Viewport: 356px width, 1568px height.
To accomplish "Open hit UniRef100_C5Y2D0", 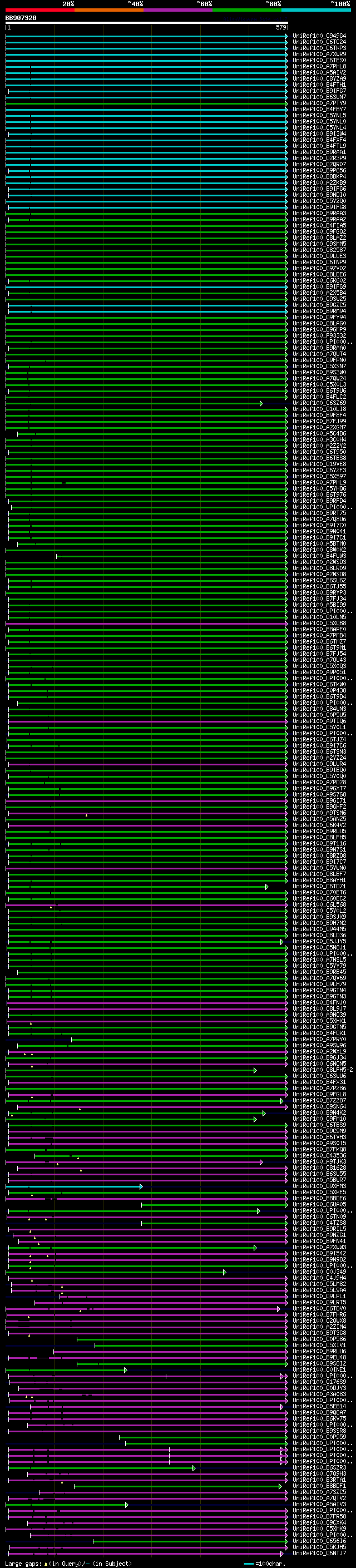I will click(319, 201).
